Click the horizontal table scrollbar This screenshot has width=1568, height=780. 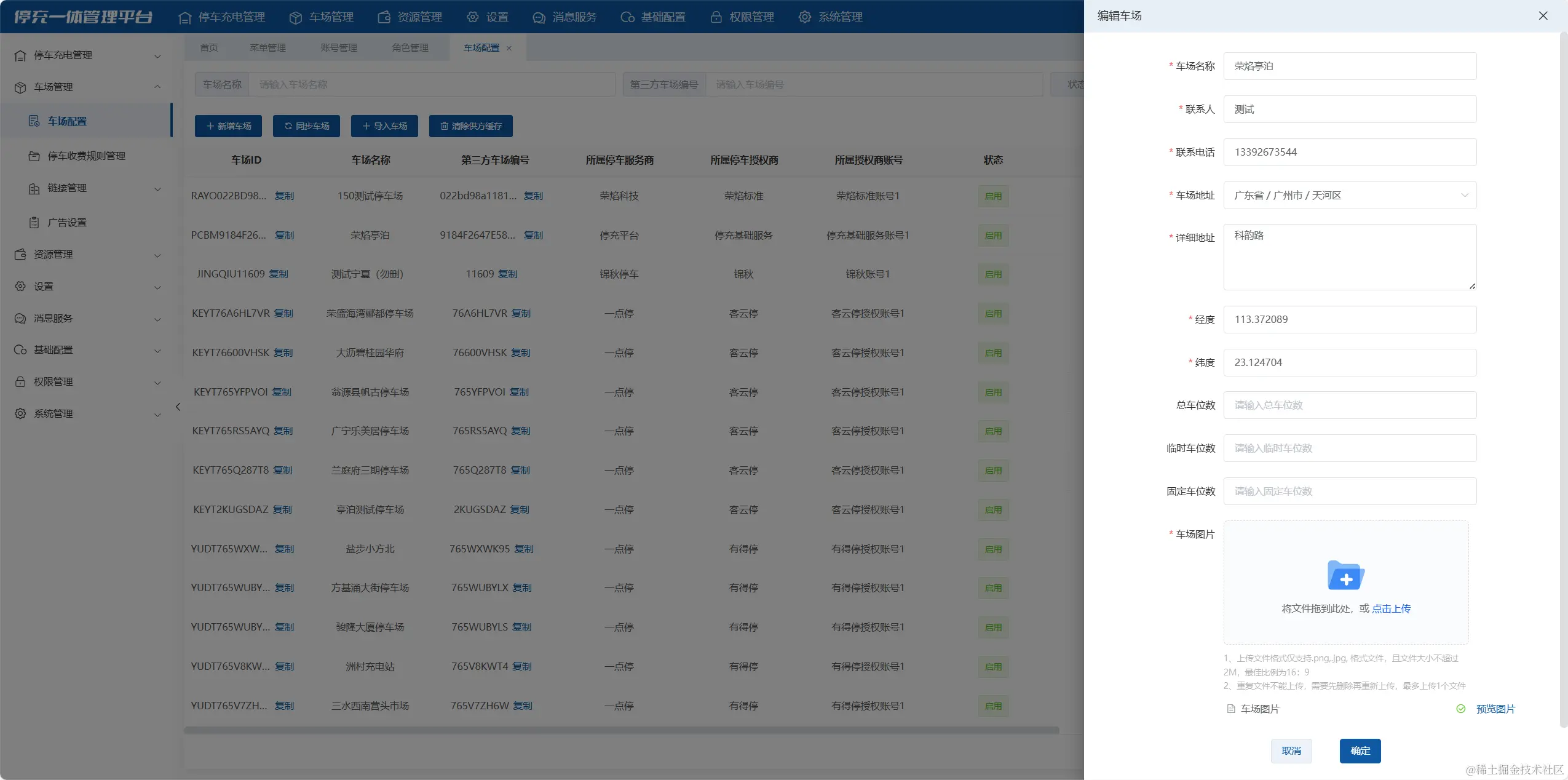[621, 730]
